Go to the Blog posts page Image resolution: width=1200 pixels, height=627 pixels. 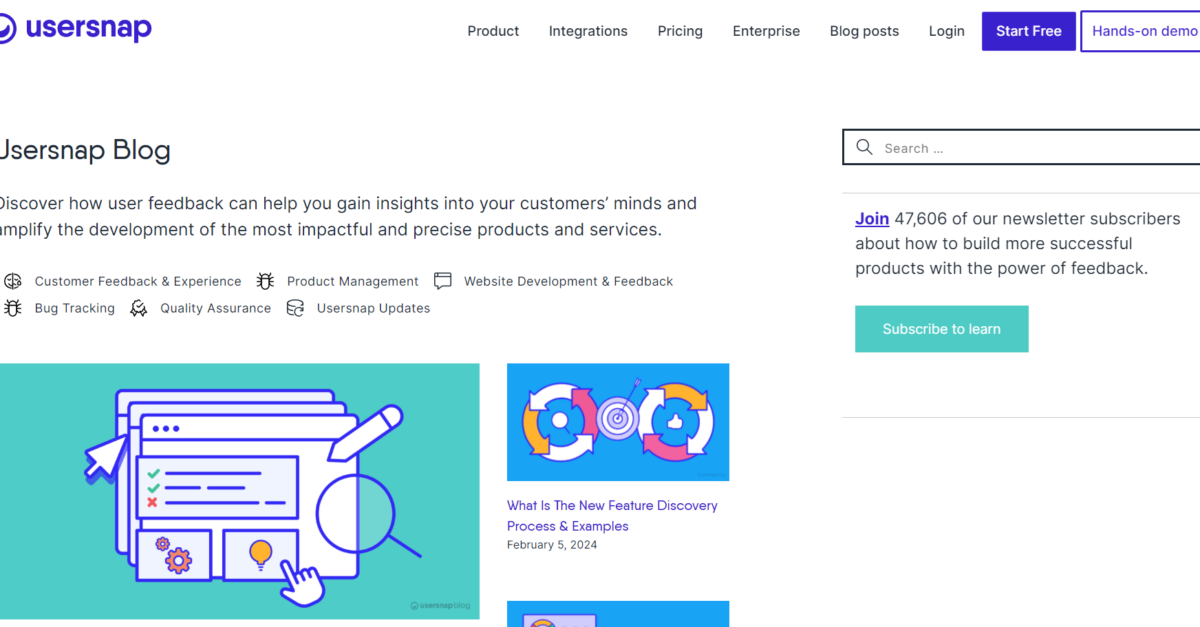tap(864, 31)
